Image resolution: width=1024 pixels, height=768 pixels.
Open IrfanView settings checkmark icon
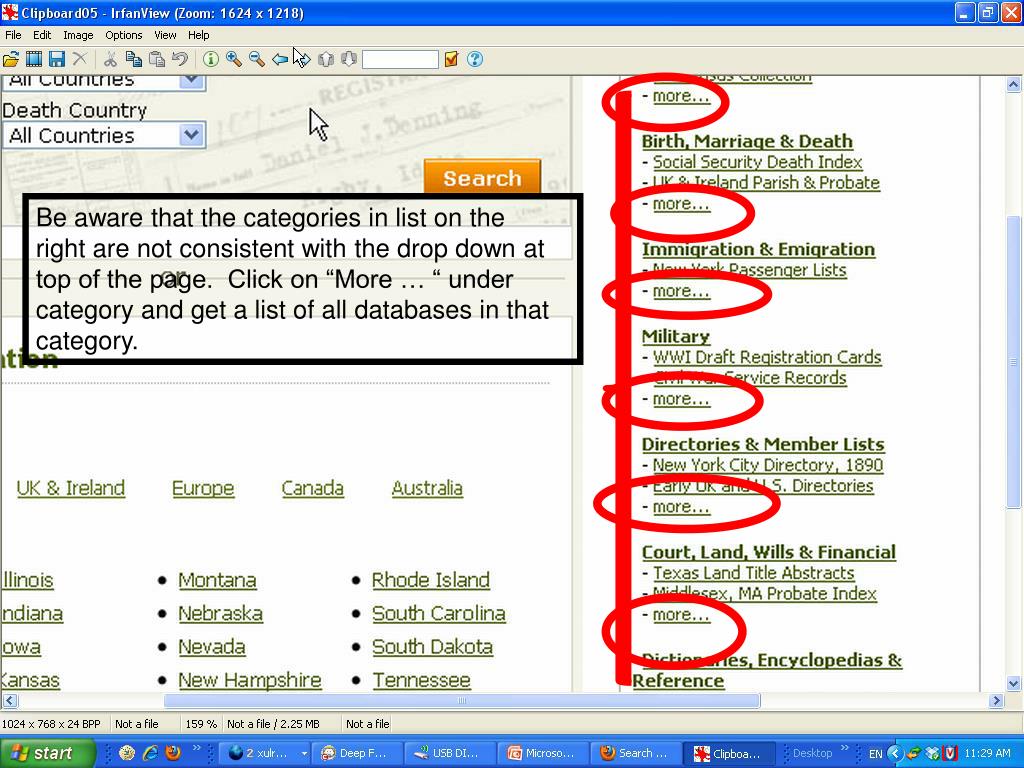(451, 59)
